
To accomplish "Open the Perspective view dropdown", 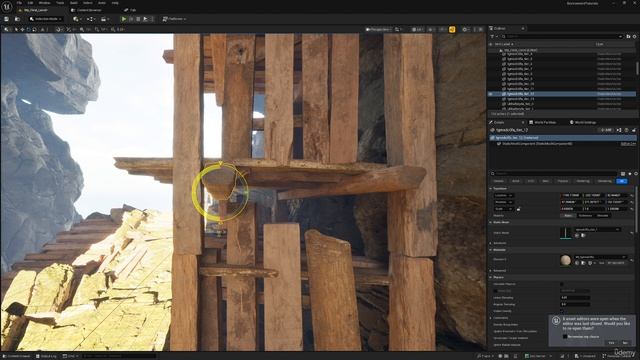I will pyautogui.click(x=378, y=29).
